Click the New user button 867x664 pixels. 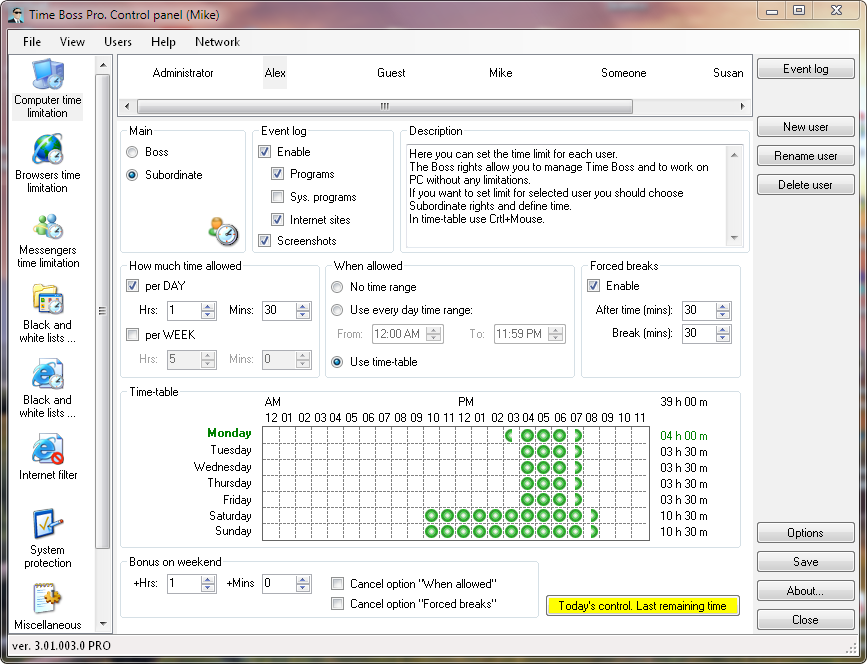[x=806, y=127]
